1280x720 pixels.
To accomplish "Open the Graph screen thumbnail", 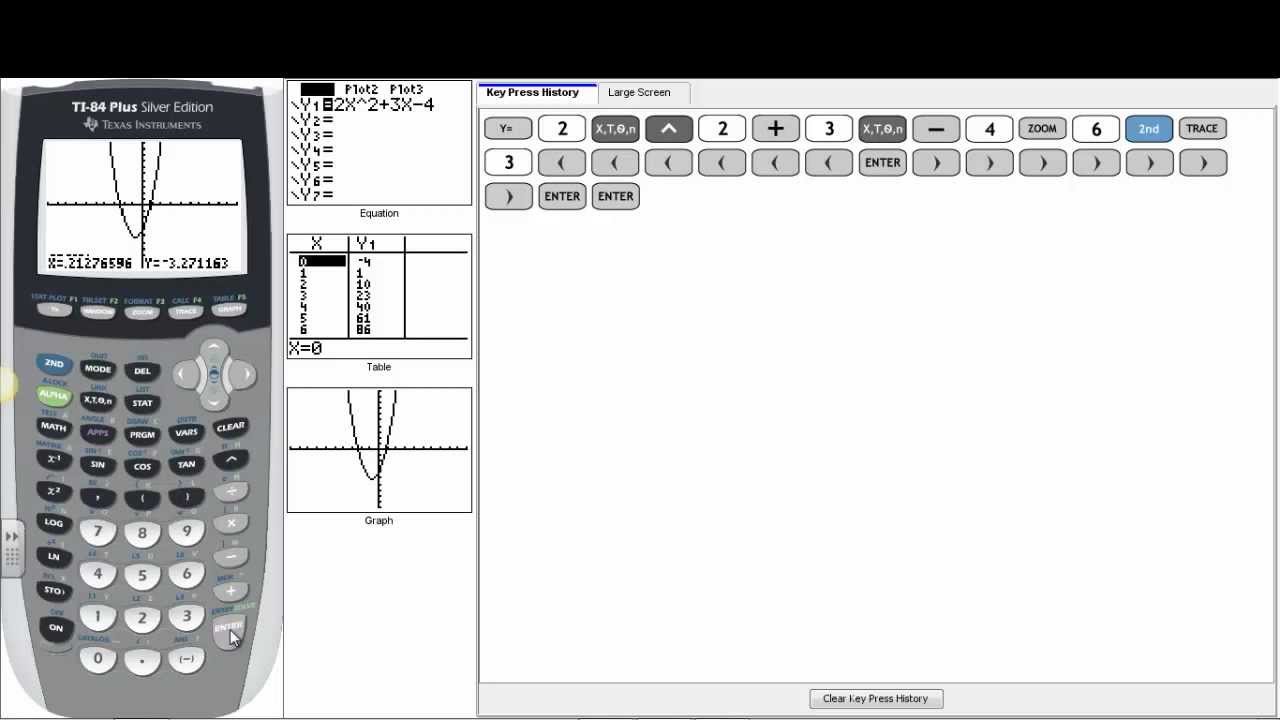I will pos(379,450).
